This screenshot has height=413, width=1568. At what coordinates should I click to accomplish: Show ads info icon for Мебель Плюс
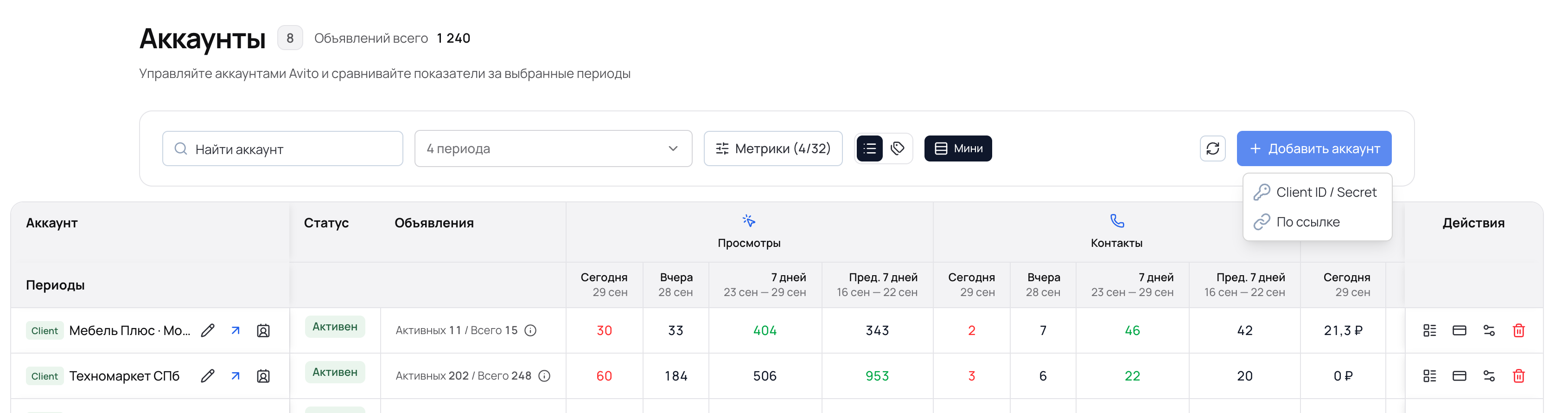530,330
